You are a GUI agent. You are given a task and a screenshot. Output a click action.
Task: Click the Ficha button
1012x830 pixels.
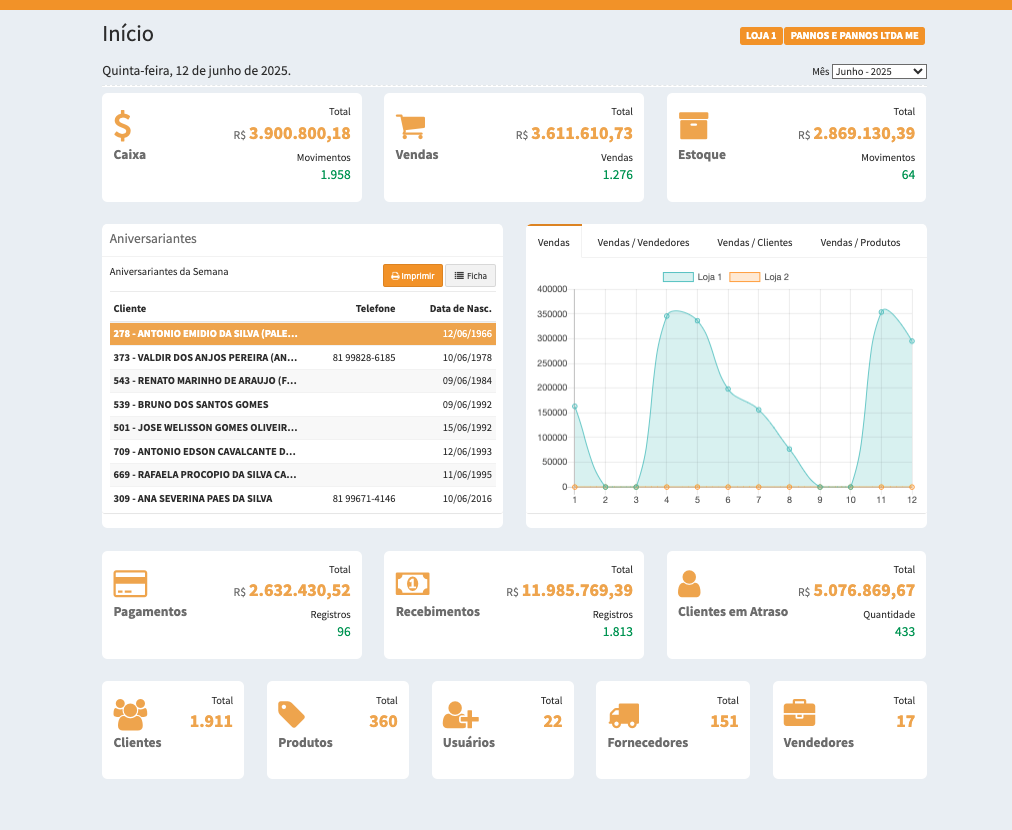pyautogui.click(x=470, y=276)
